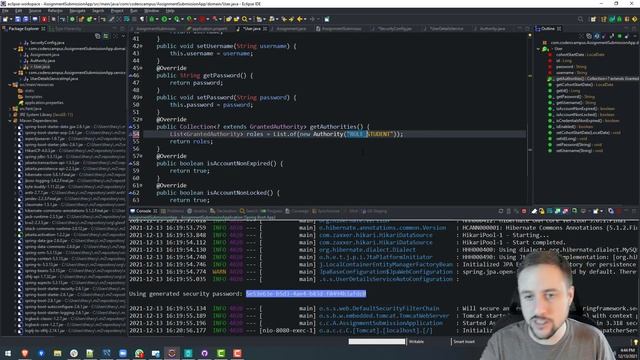This screenshot has height=360, width=640.
Task: Open the Refactor menu
Action: (x=55, y=11)
